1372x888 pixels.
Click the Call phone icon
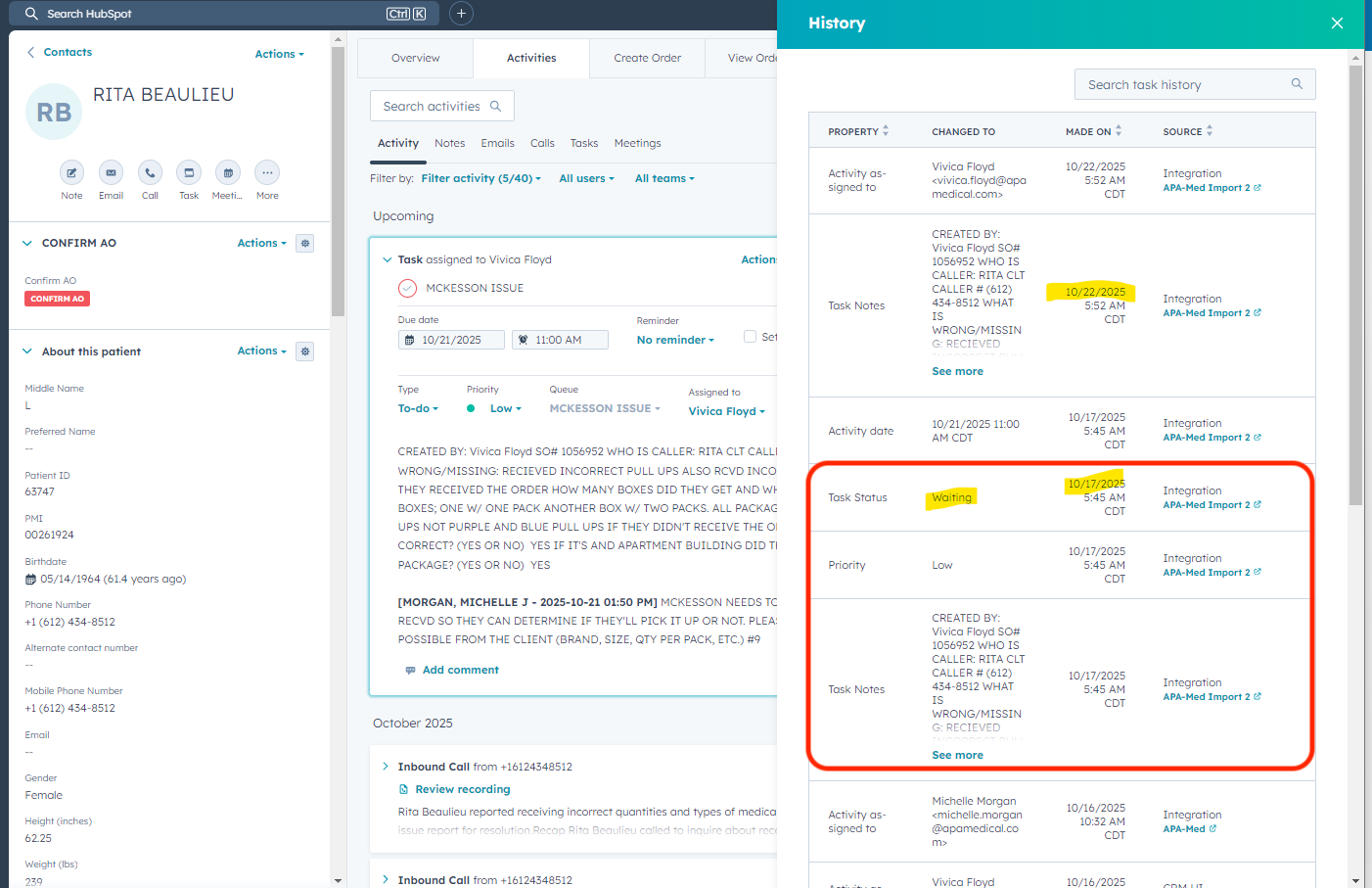tap(150, 173)
